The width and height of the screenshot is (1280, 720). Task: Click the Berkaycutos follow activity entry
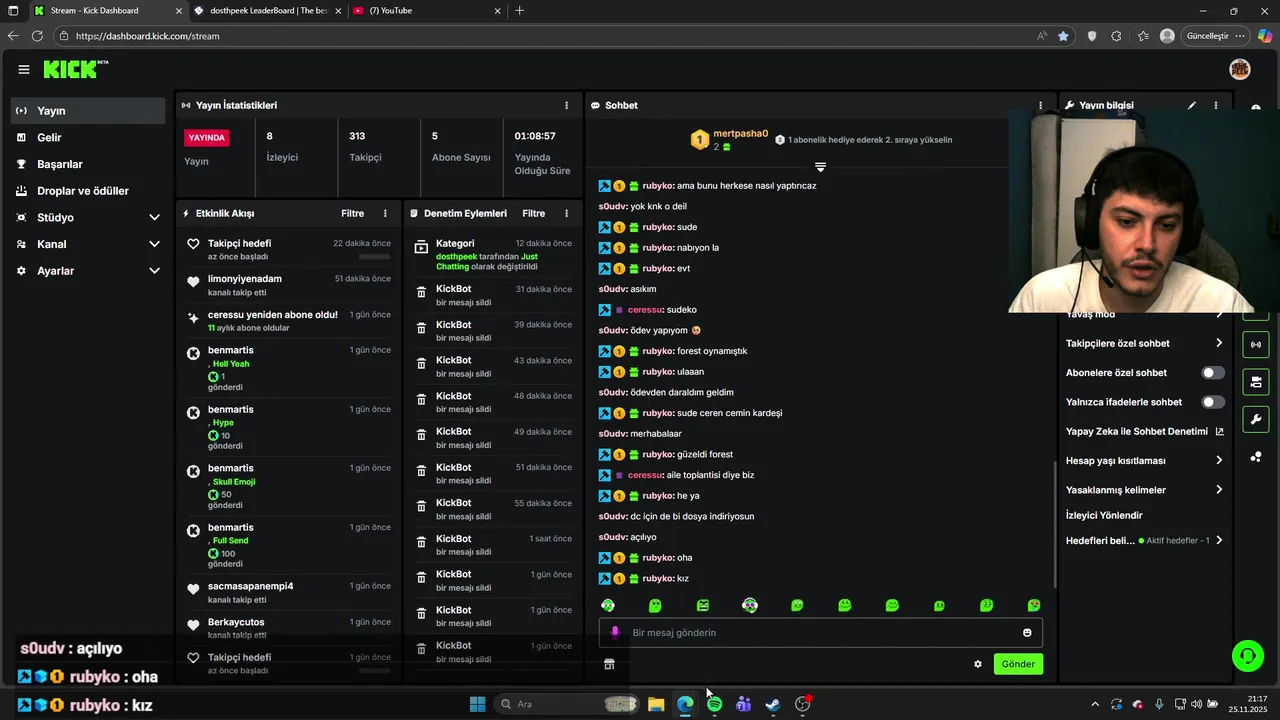pyautogui.click(x=289, y=628)
